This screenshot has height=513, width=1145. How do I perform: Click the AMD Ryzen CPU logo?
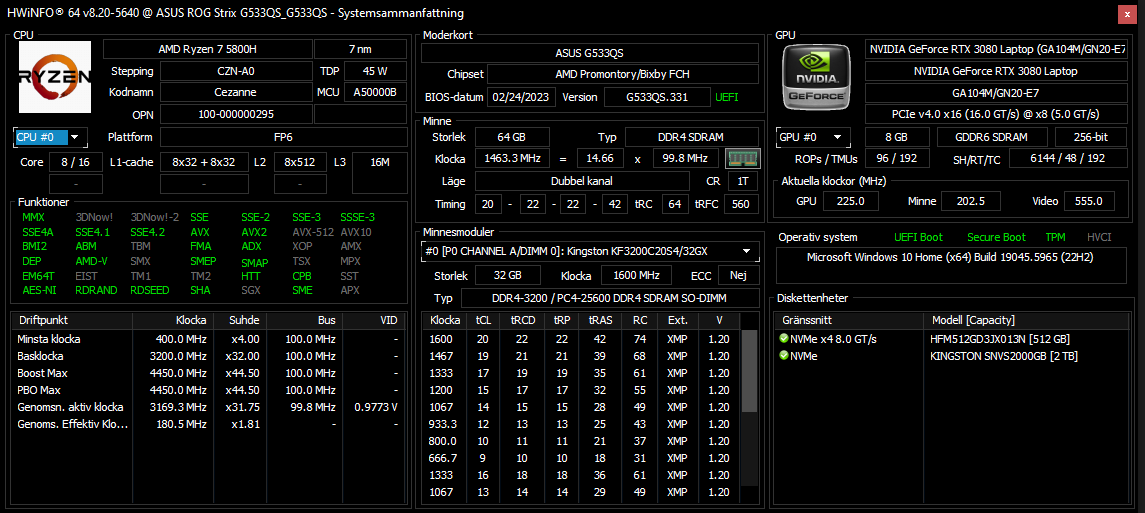55,77
